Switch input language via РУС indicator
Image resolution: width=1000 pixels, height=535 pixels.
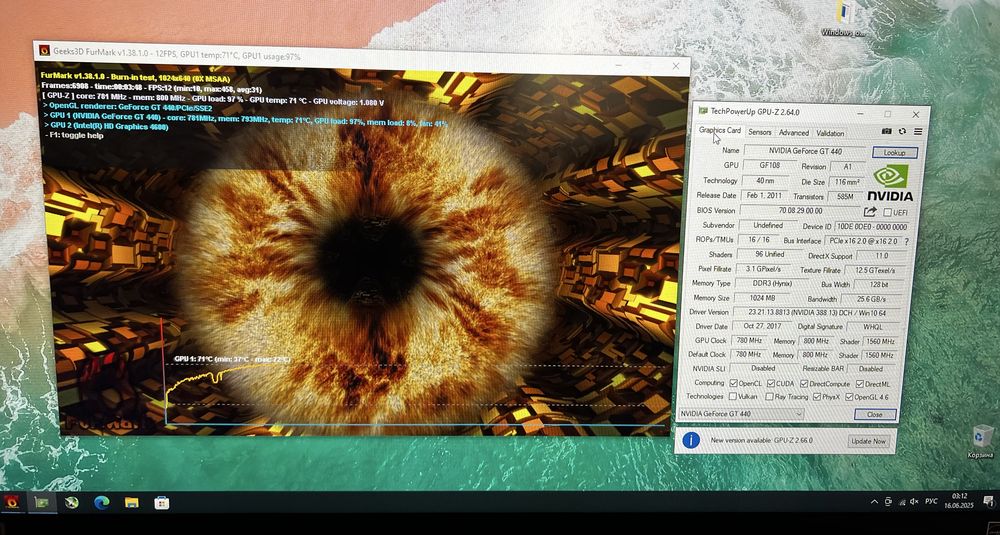tap(931, 501)
